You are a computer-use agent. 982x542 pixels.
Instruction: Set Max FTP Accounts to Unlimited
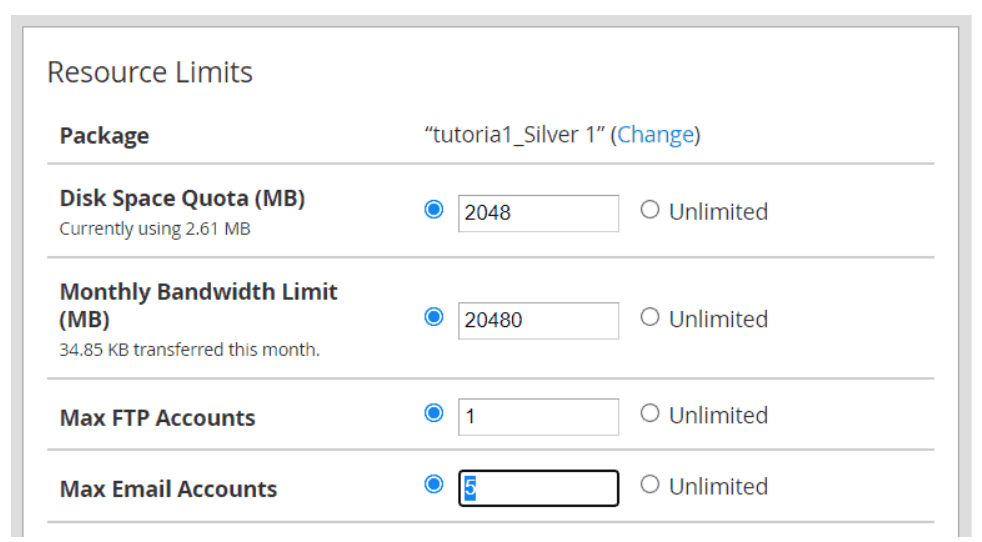[650, 413]
